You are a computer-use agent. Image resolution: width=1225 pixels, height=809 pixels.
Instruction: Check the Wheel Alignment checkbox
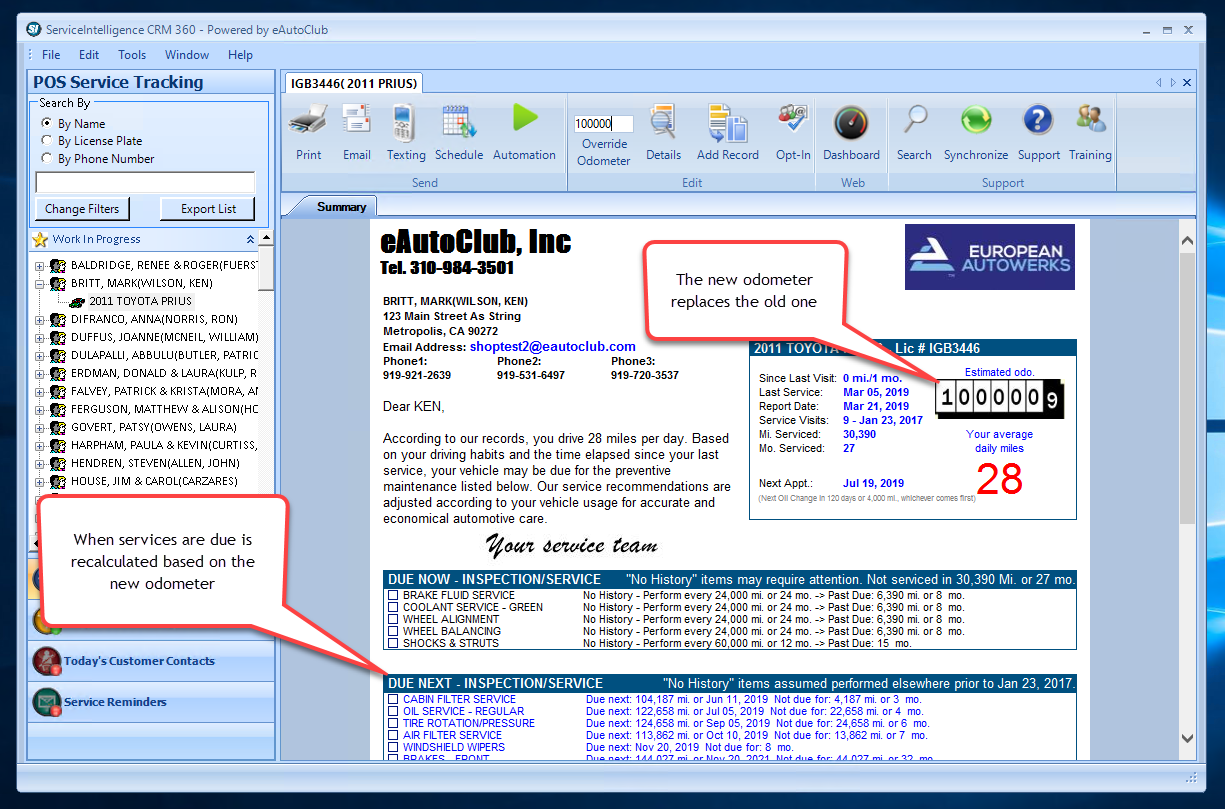(393, 619)
